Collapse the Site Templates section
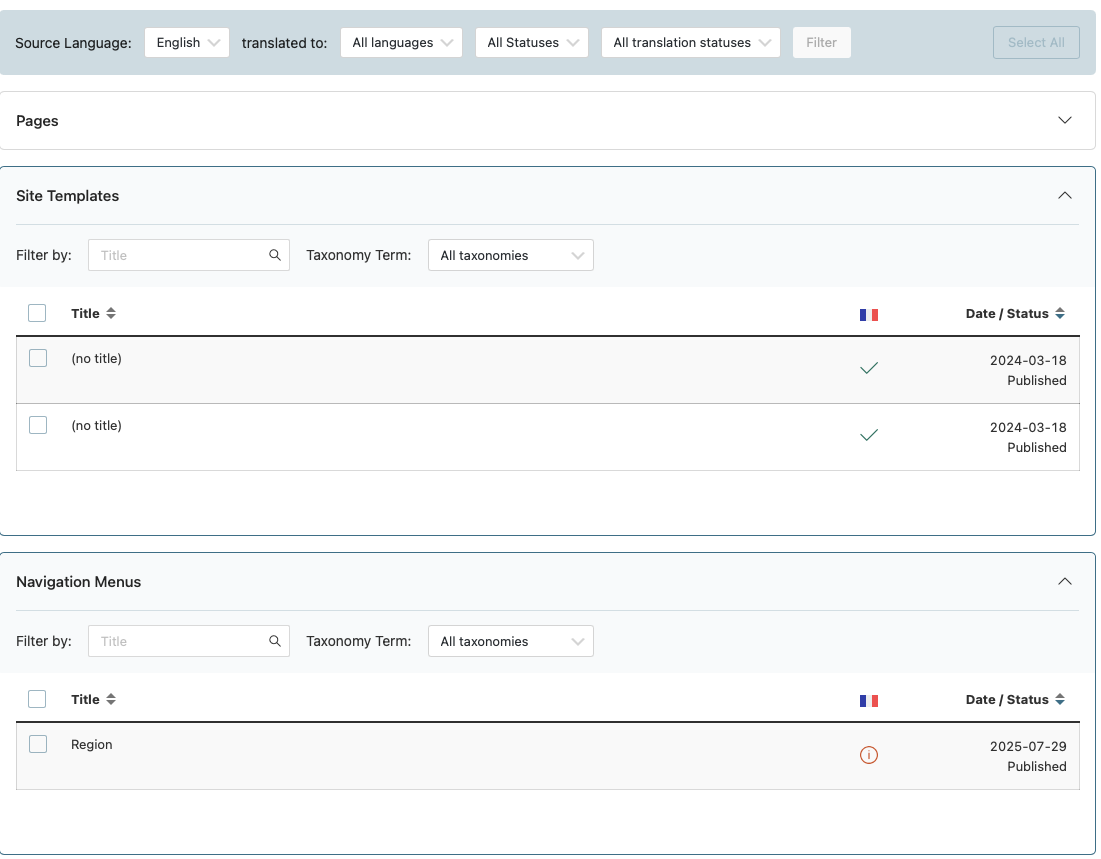This screenshot has width=1101, height=859. (x=1065, y=195)
